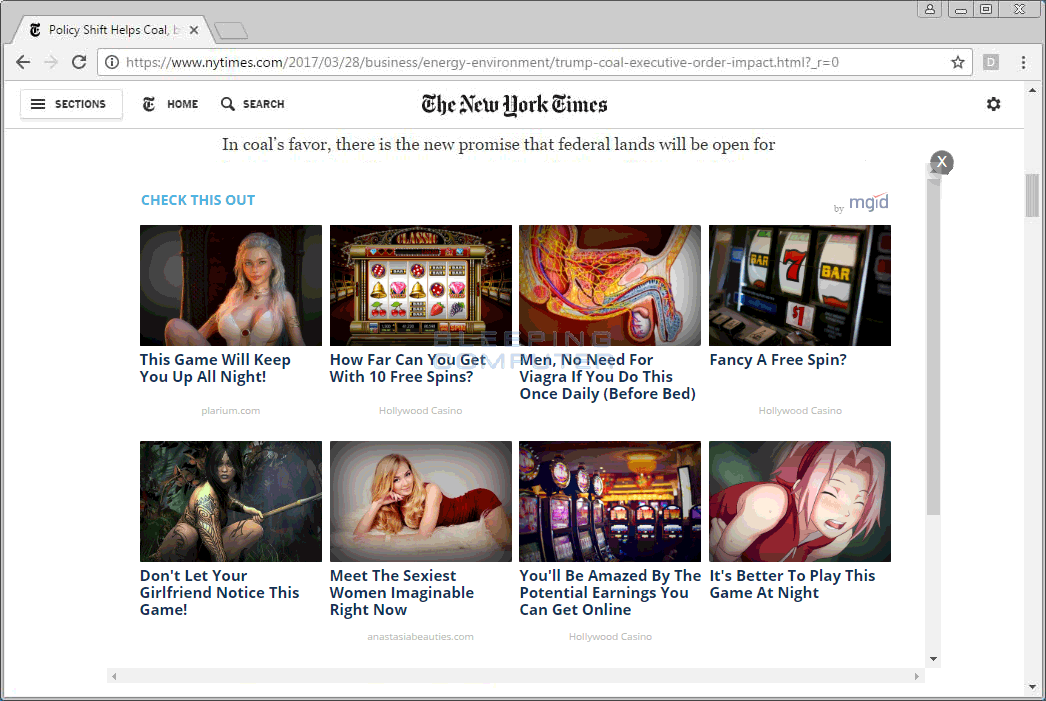Open 'Meet The Sexiest Women Imaginable' headline
This screenshot has height=701, width=1046.
coord(402,592)
